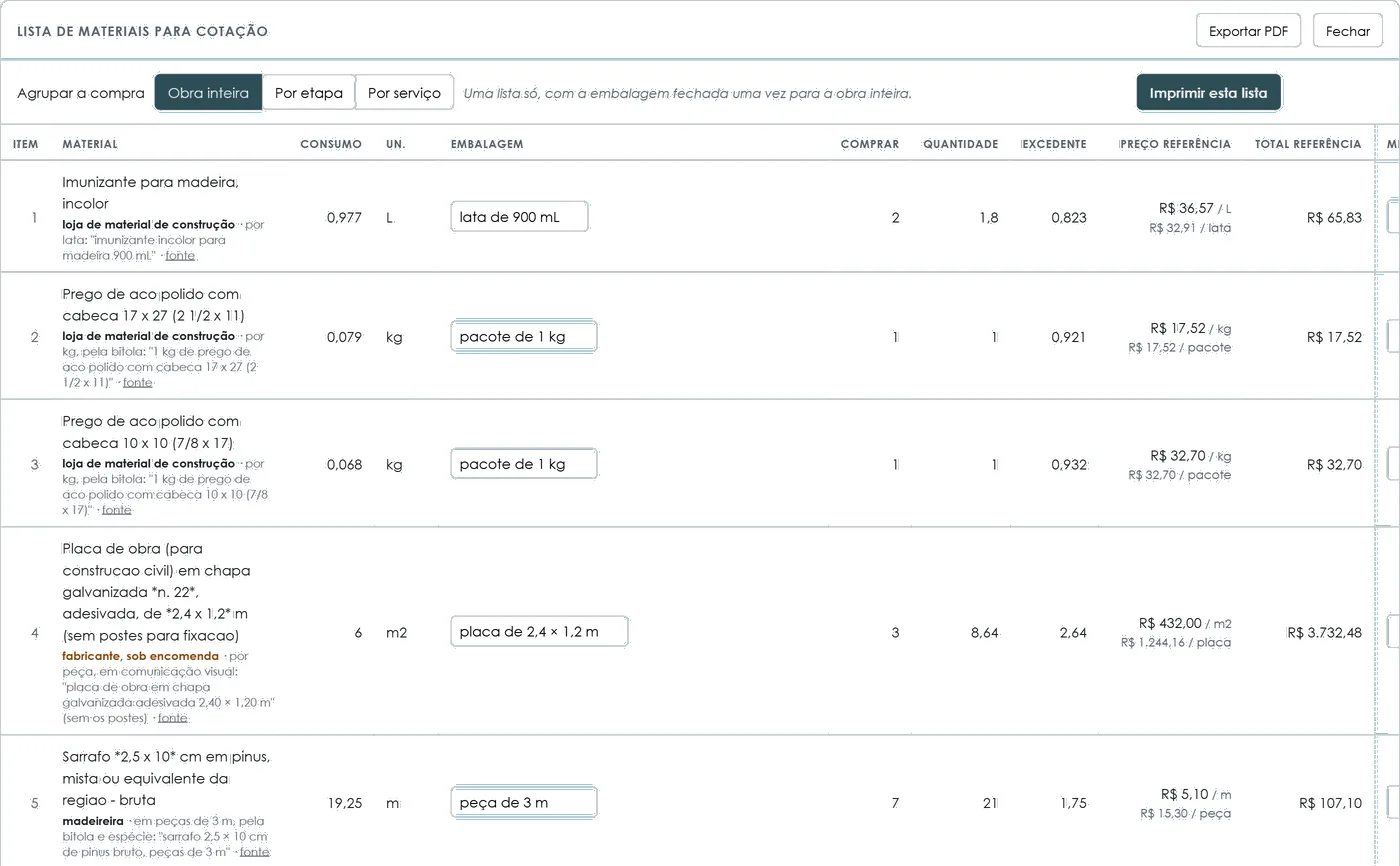This screenshot has height=866, width=1400.
Task: Click the consumption value 19,25
Action: 344,803
